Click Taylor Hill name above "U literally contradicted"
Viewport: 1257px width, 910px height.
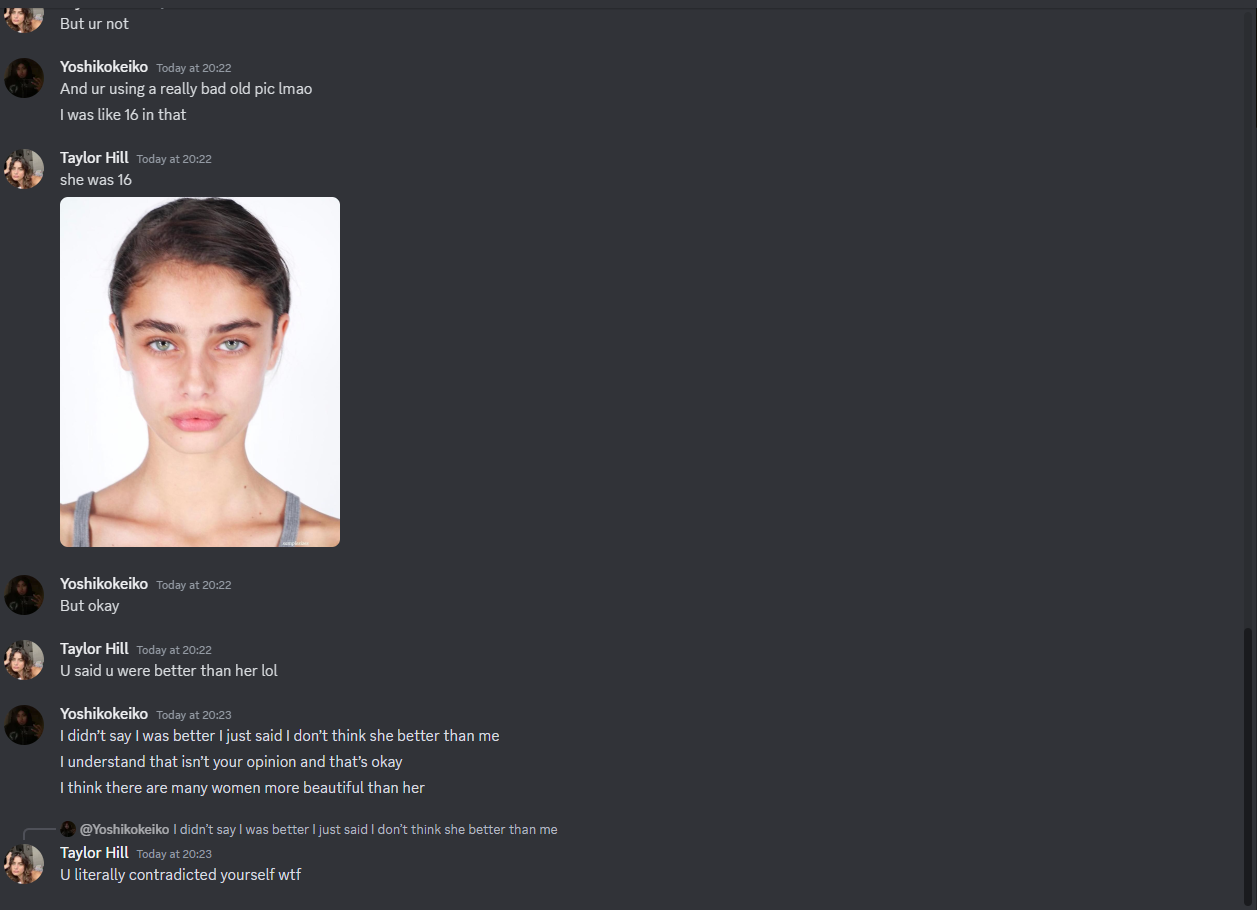(x=94, y=853)
